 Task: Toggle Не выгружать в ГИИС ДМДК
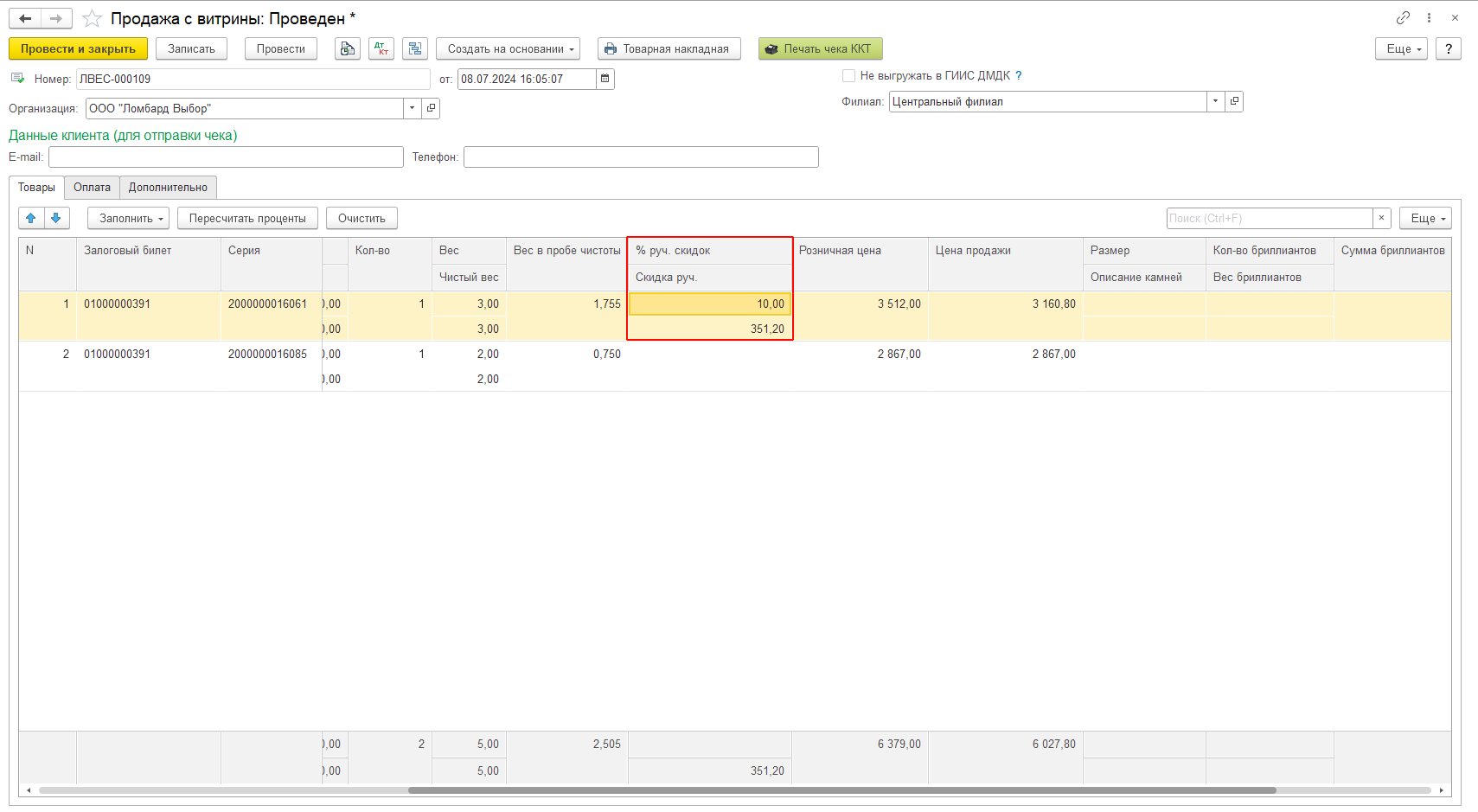[848, 75]
